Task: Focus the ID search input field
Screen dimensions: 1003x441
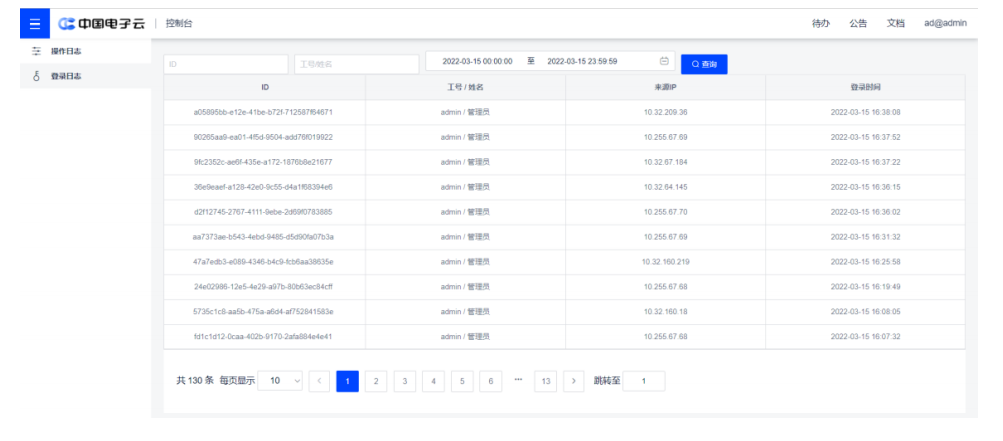Action: [x=224, y=64]
